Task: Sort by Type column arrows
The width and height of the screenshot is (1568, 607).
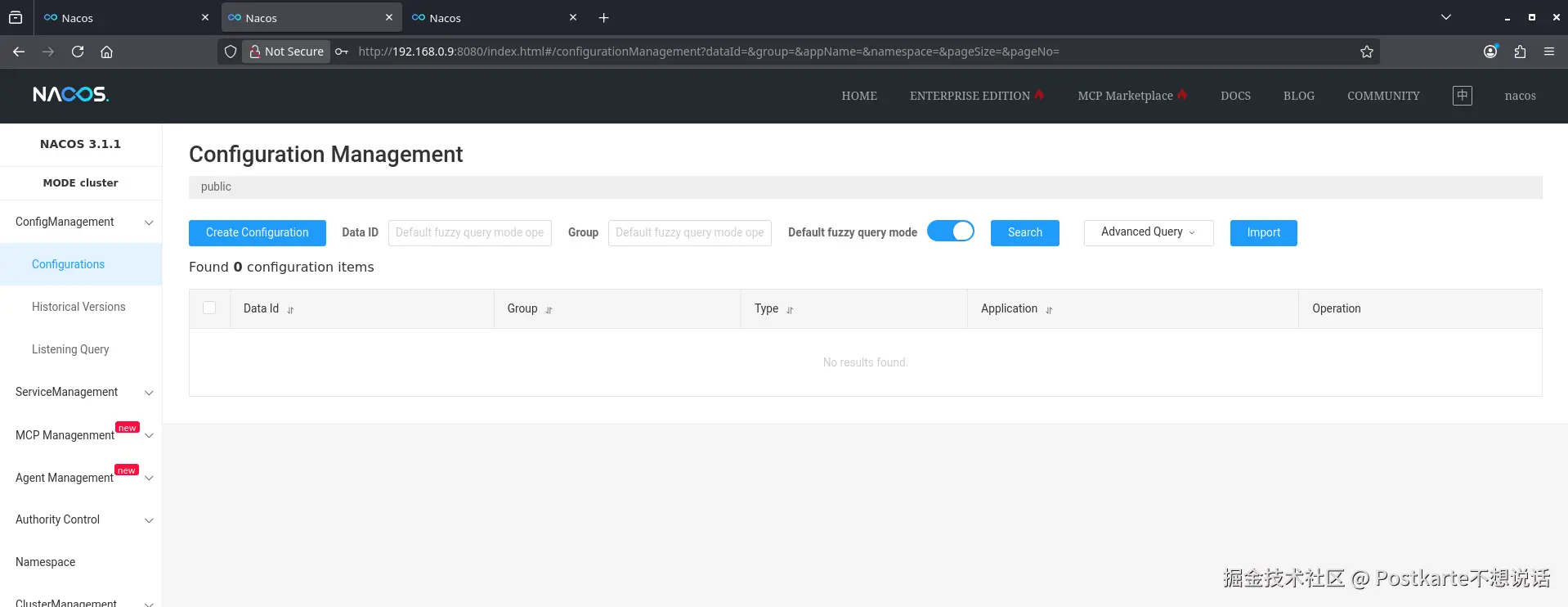Action: pos(790,310)
